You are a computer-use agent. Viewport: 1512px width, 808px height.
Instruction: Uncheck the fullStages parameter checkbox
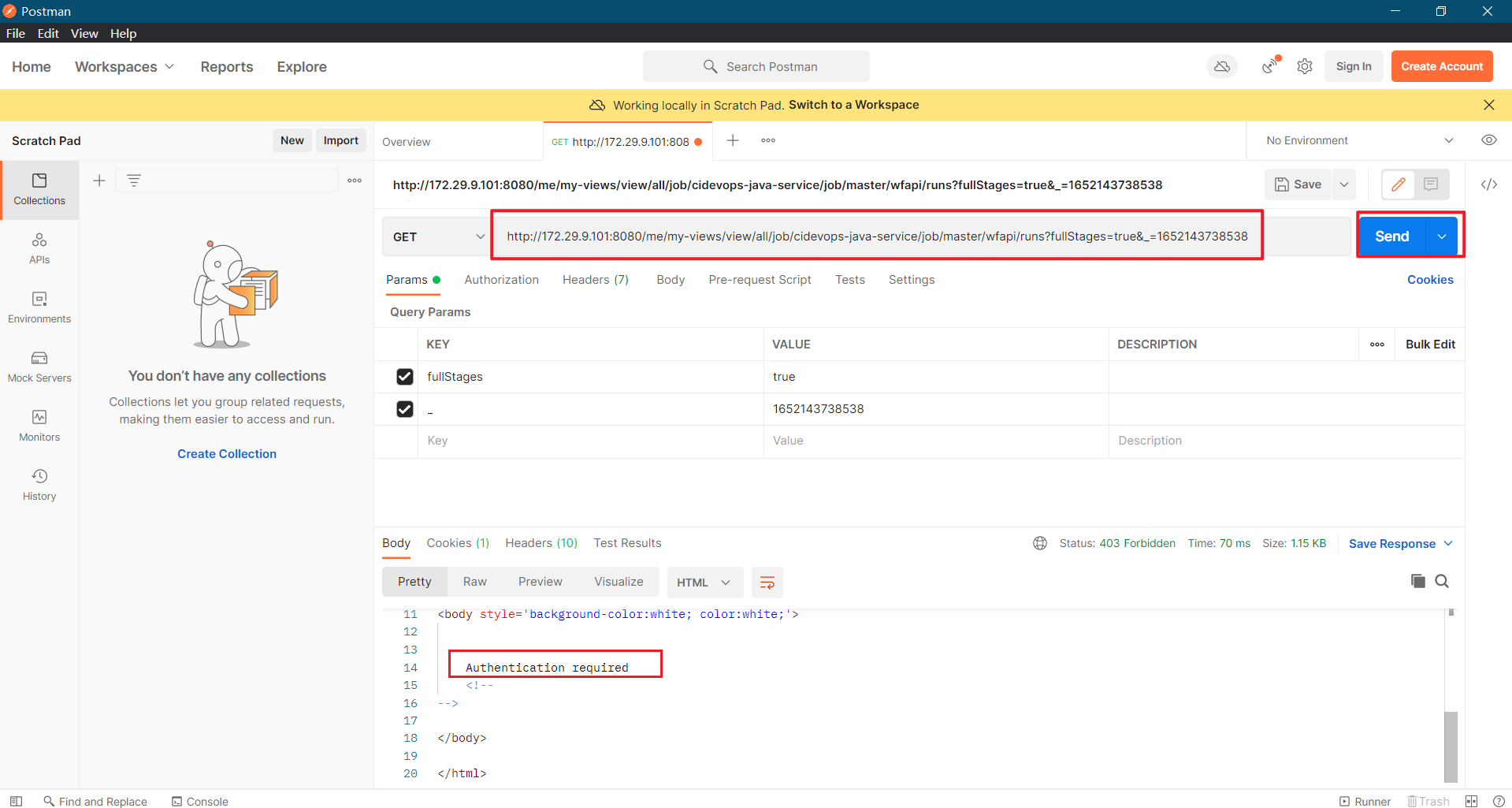405,377
